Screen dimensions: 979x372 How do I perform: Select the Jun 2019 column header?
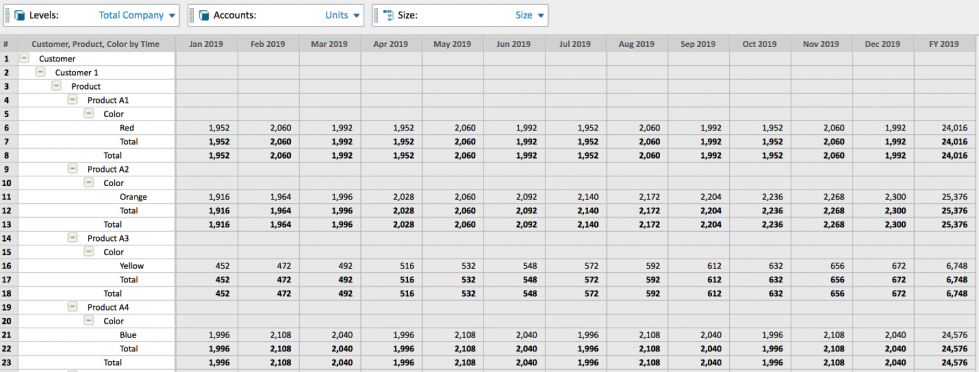[x=514, y=44]
